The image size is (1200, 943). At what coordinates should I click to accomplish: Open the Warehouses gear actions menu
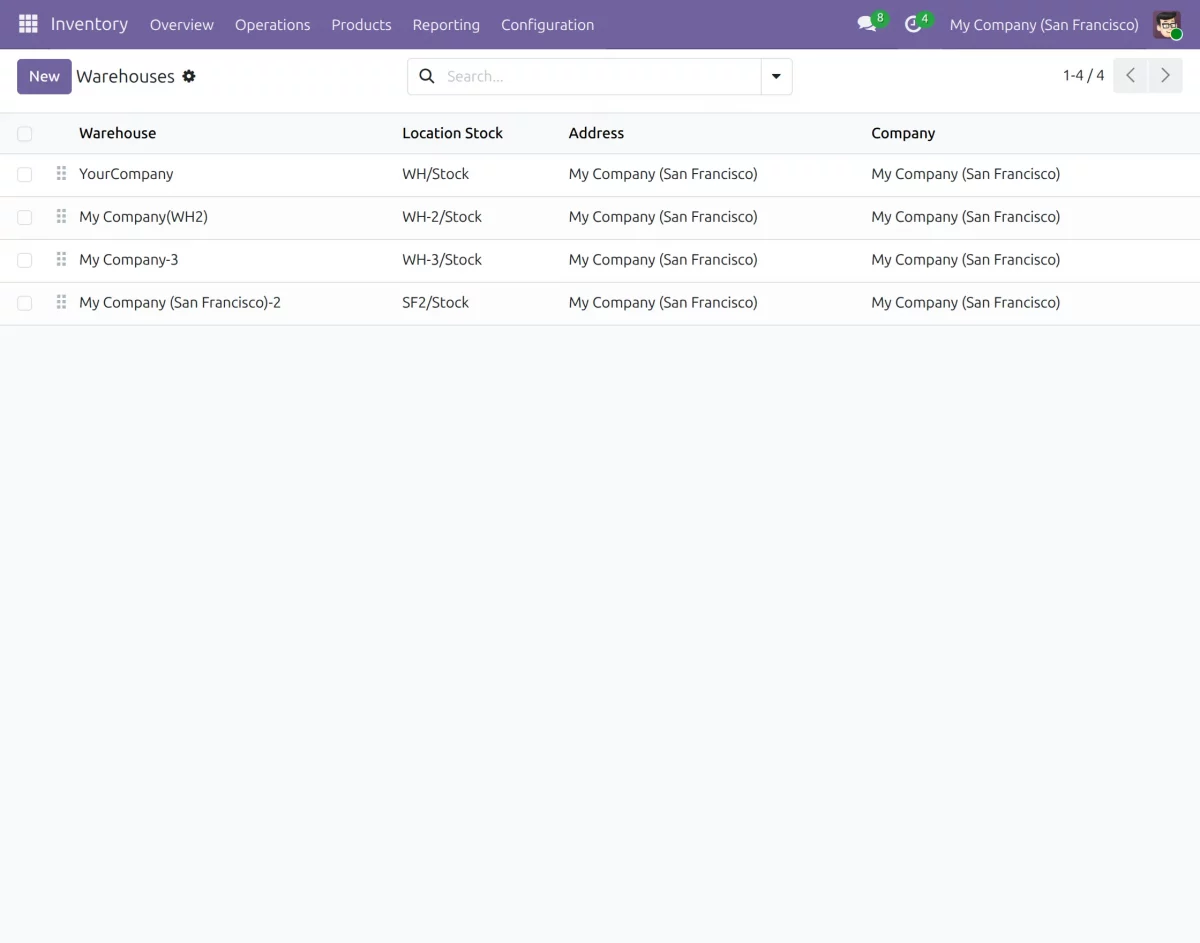click(189, 76)
